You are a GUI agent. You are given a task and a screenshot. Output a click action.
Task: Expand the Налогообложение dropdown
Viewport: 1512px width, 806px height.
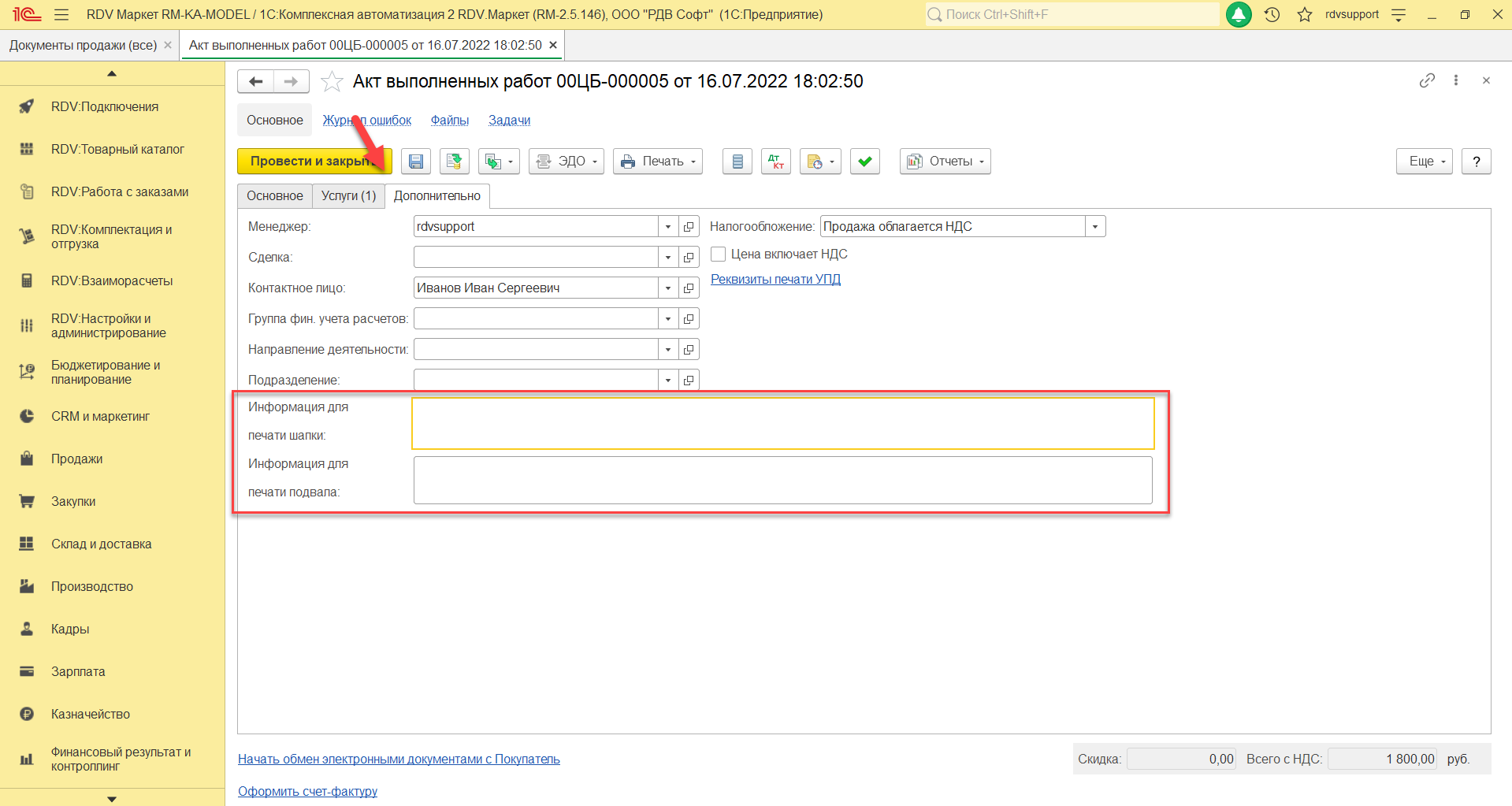pos(1095,227)
